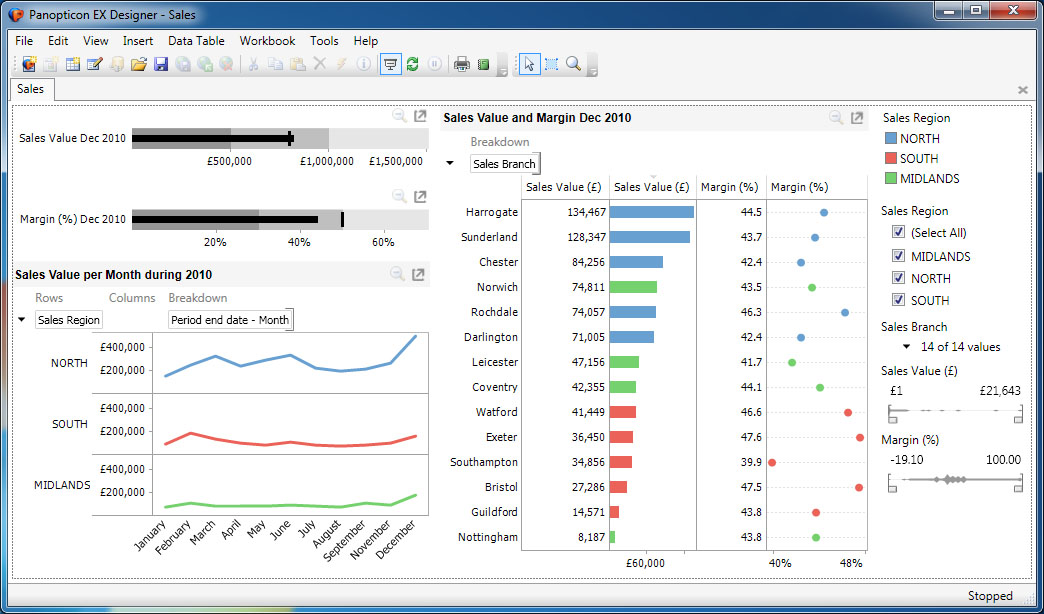
Task: Click the Save workbook icon in toolbar
Action: point(160,64)
